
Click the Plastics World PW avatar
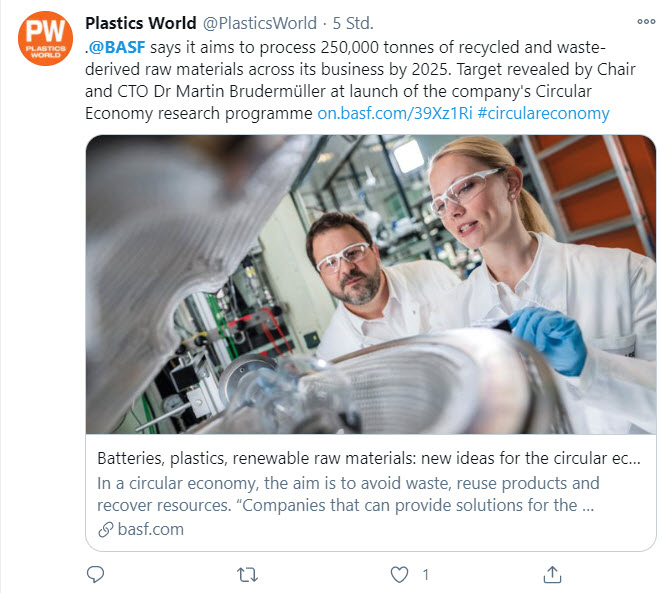pyautogui.click(x=45, y=39)
